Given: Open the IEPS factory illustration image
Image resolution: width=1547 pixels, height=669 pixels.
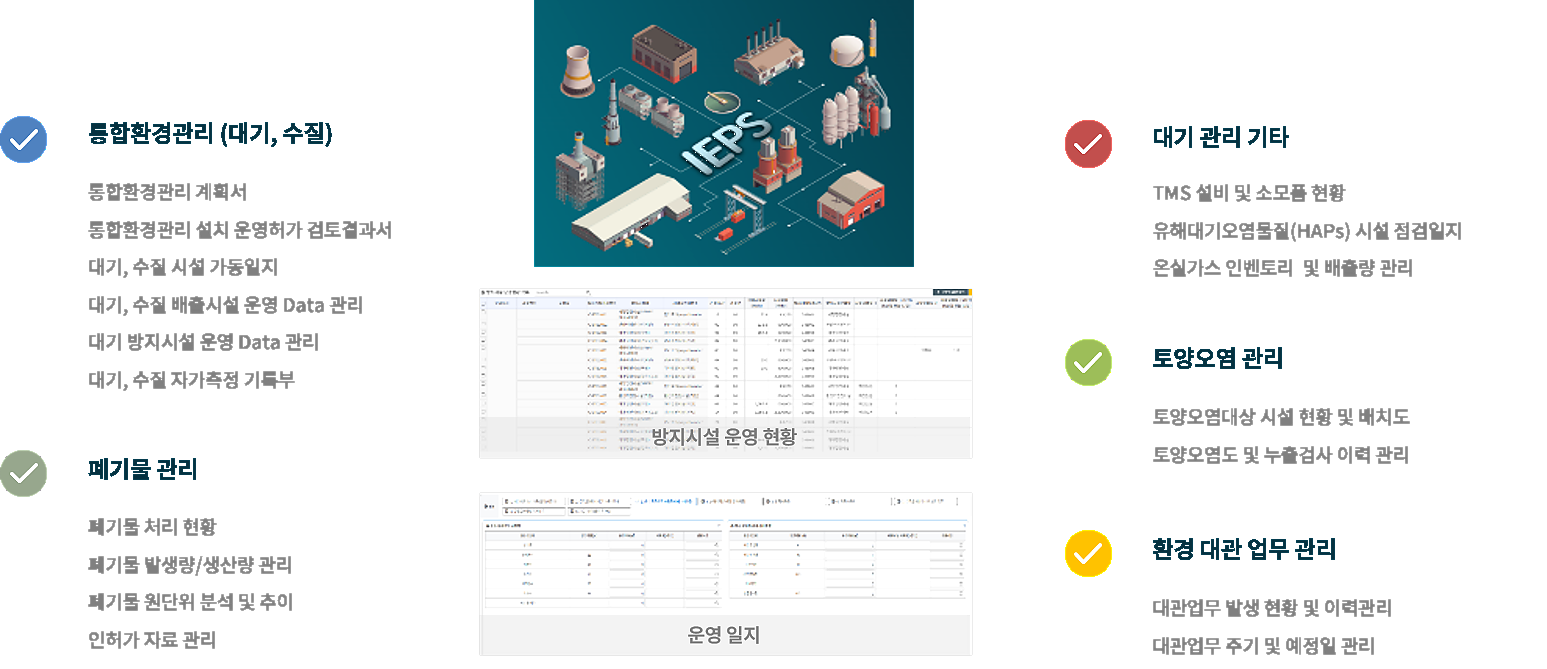Looking at the screenshot, I should (723, 133).
